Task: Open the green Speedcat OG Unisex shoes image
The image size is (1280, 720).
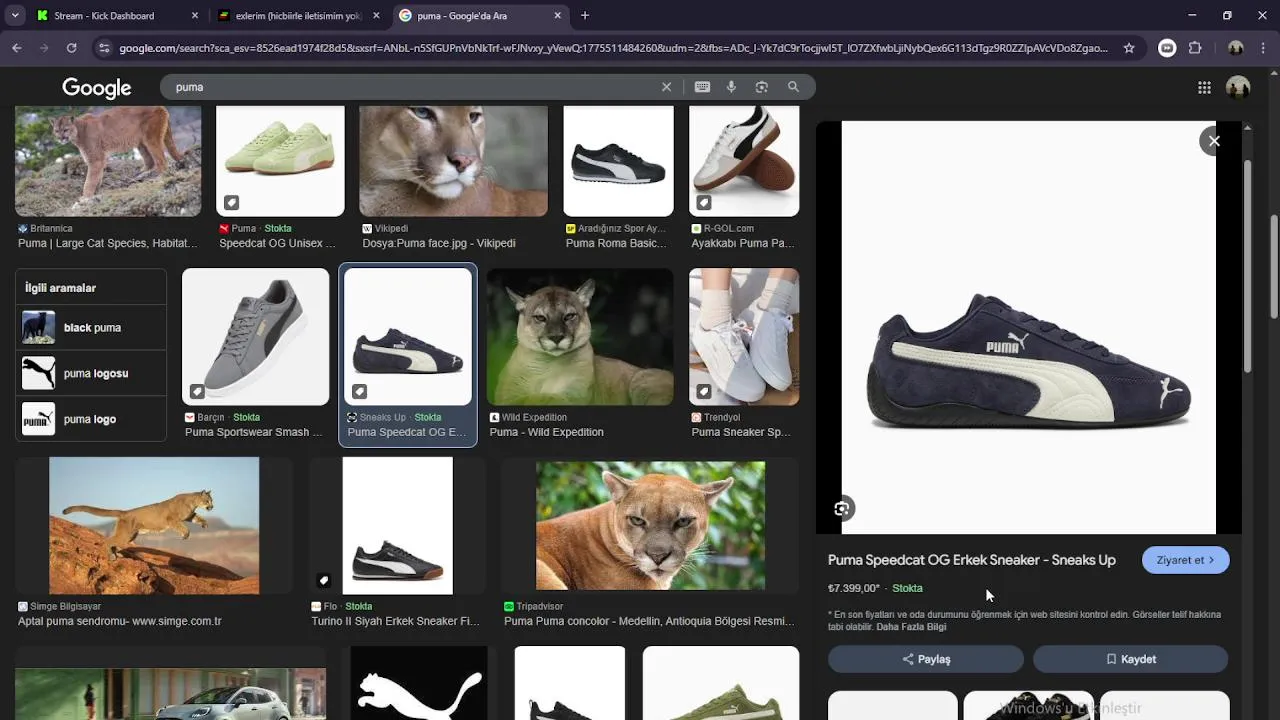Action: [280, 161]
